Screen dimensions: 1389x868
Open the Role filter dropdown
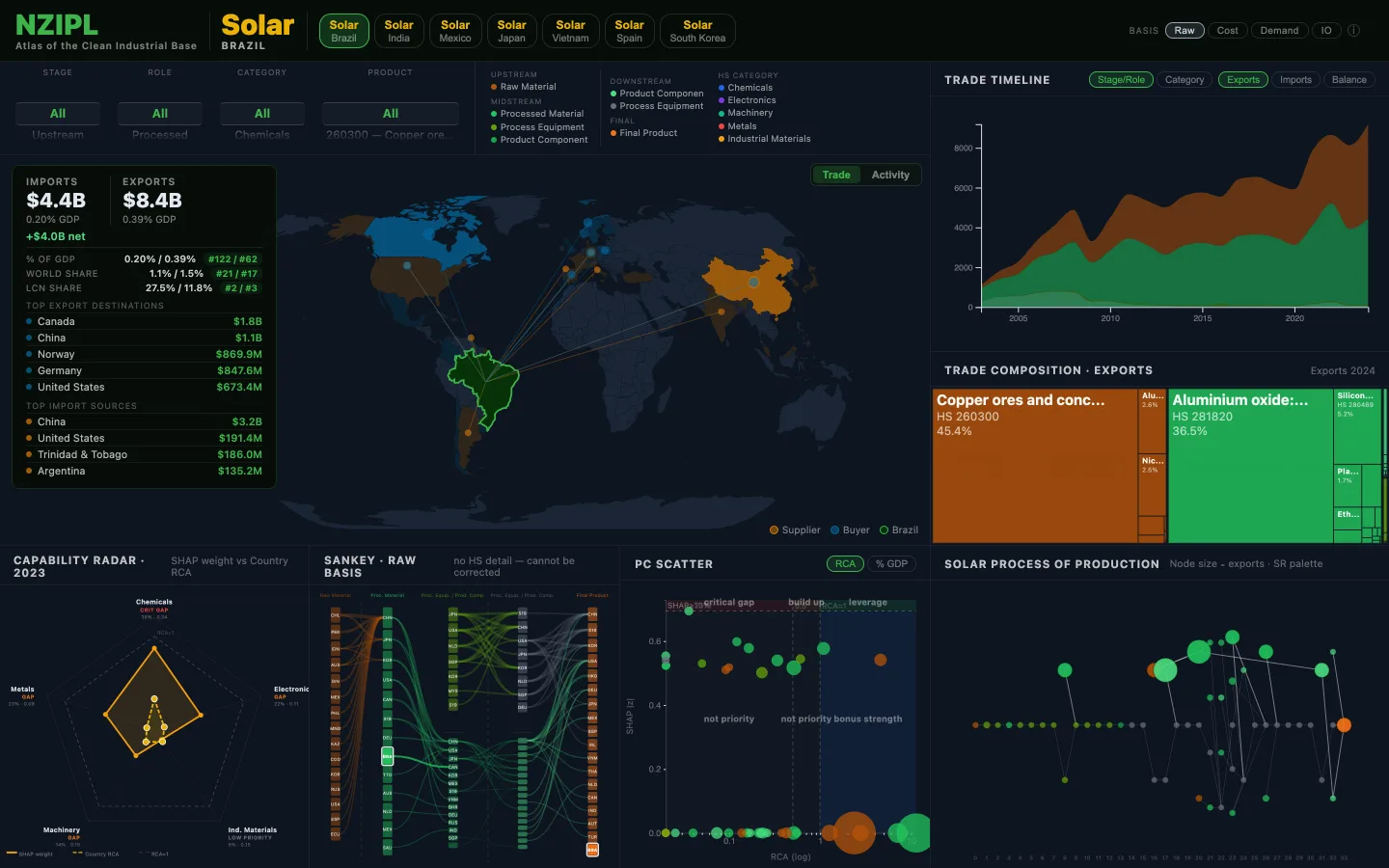pyautogui.click(x=160, y=114)
